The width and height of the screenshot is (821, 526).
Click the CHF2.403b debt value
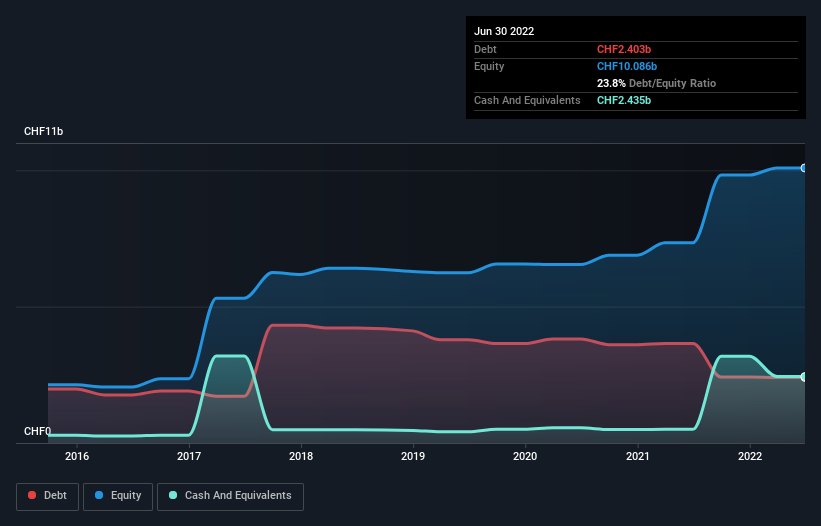click(624, 49)
